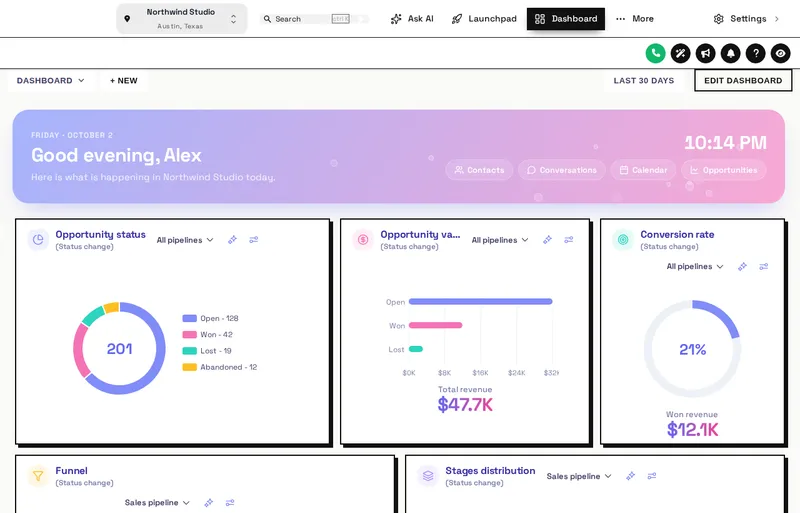Open All pipelines dropdown in Conversion rate
The image size is (800, 513).
(x=695, y=266)
